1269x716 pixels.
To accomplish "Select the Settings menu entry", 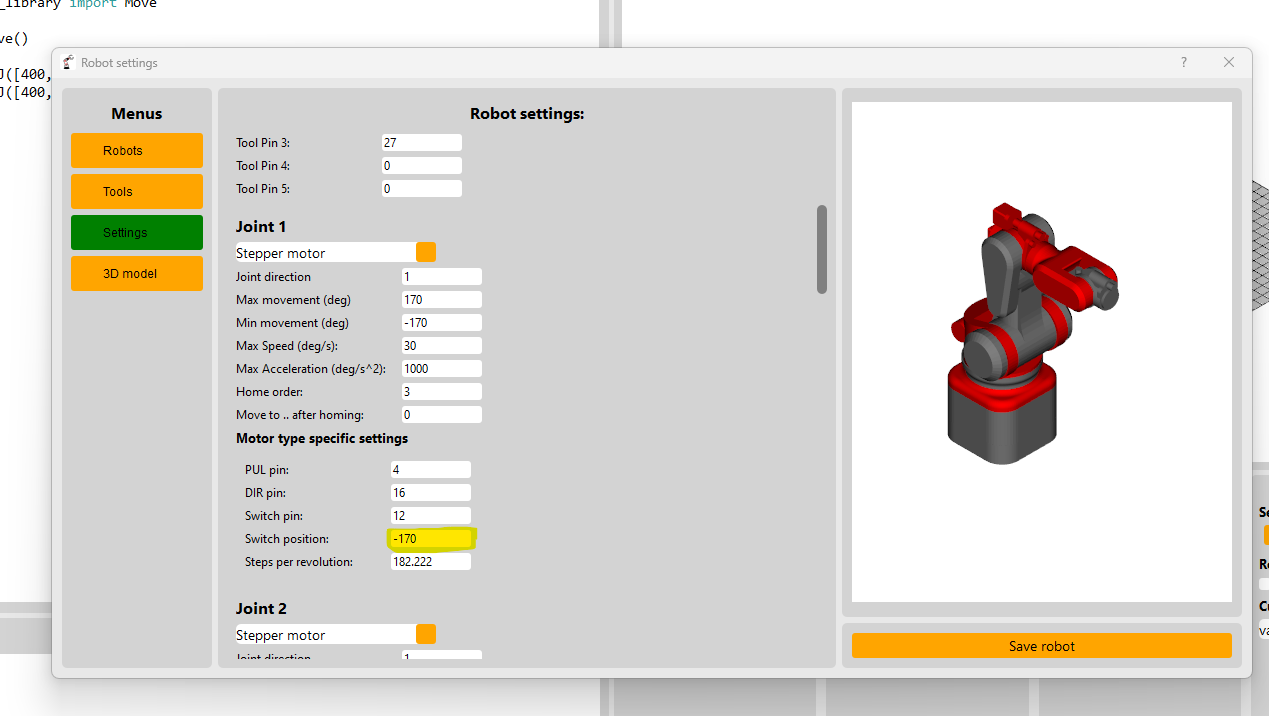I will 136,232.
